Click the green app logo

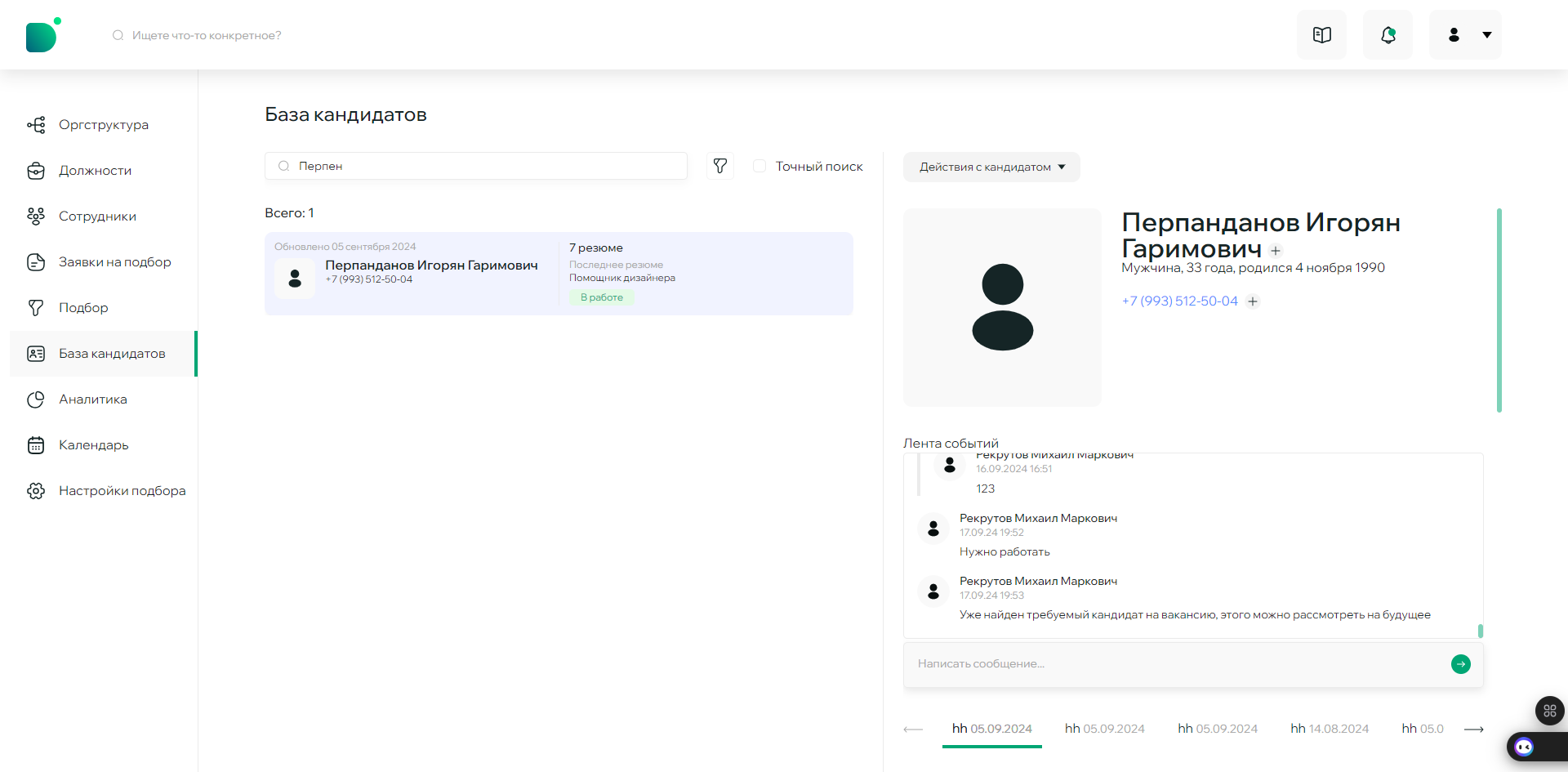(43, 35)
